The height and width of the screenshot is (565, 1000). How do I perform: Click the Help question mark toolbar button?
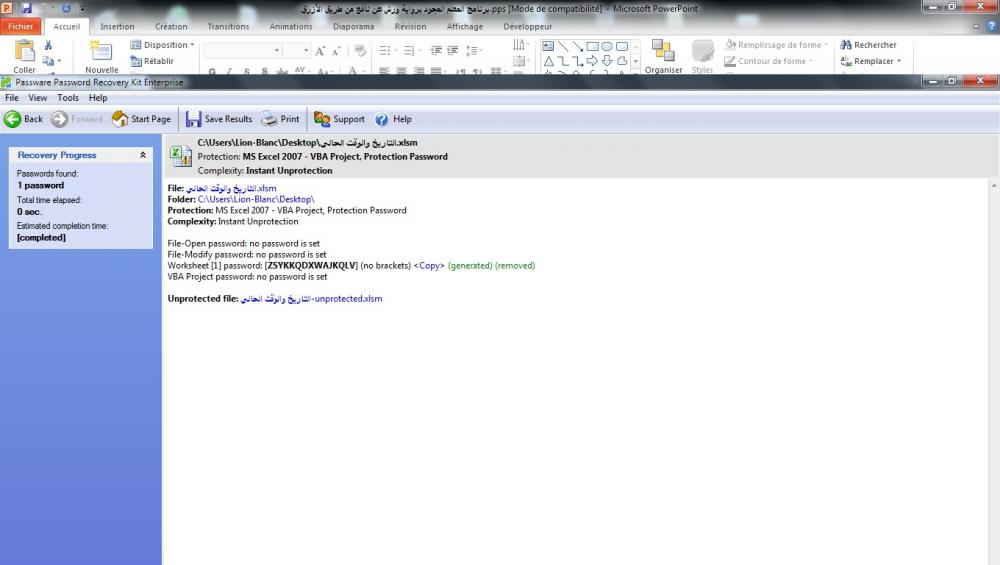click(x=393, y=119)
